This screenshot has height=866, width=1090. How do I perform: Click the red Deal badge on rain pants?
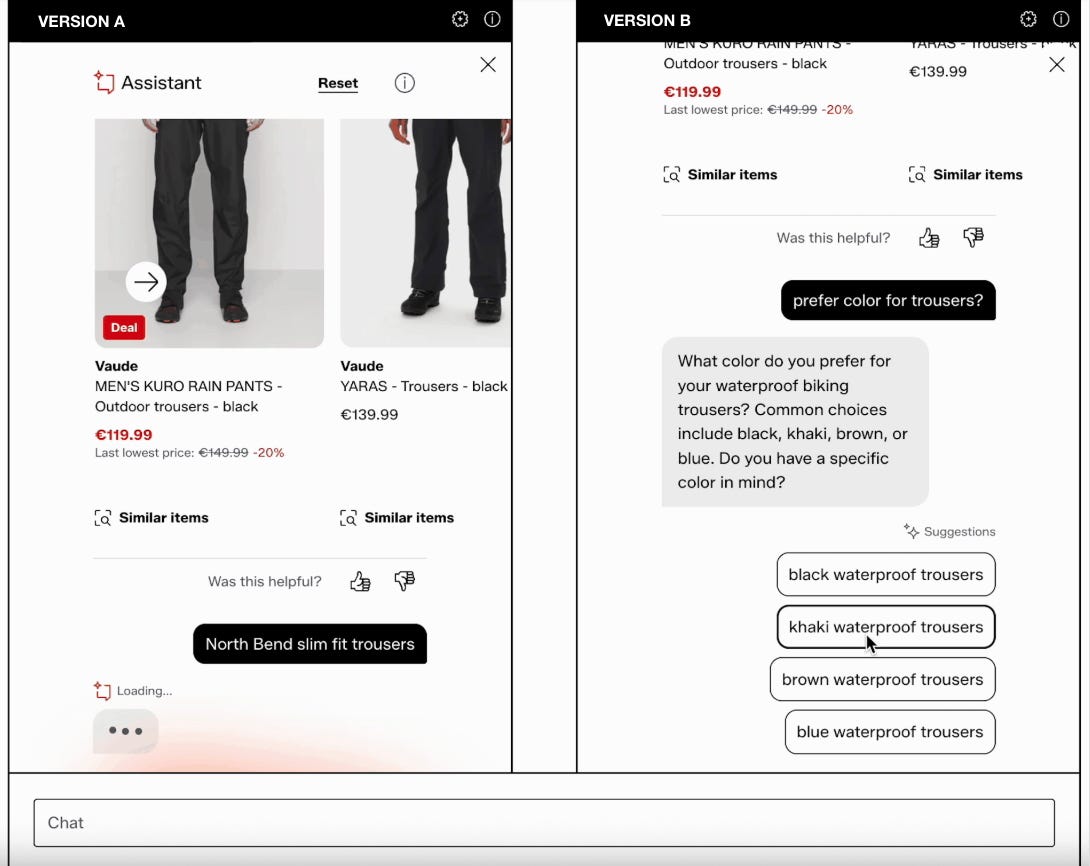[x=124, y=327]
